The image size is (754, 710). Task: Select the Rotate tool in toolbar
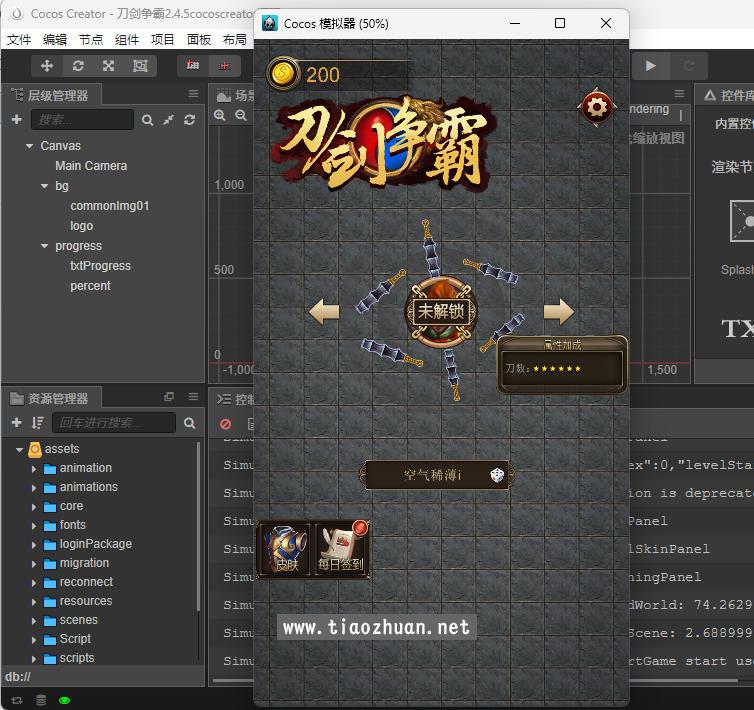[78, 65]
